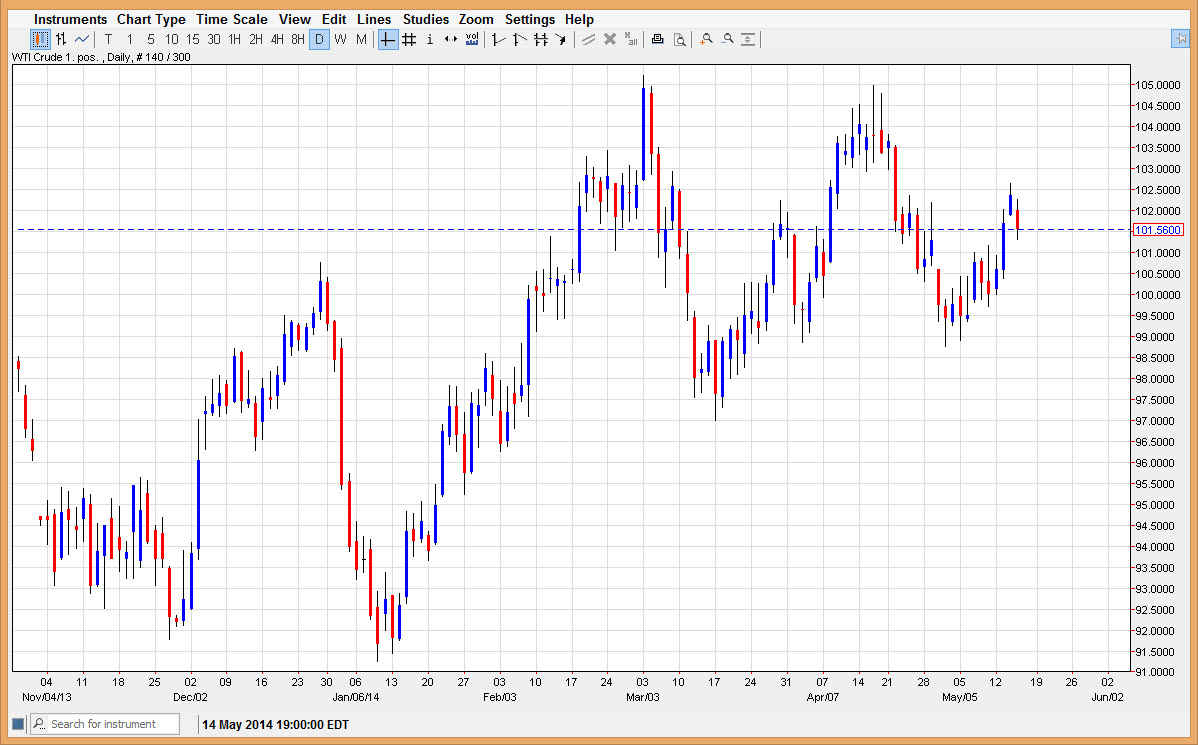The image size is (1198, 745).
Task: Click the zoom in magnifier icon
Action: coord(706,39)
